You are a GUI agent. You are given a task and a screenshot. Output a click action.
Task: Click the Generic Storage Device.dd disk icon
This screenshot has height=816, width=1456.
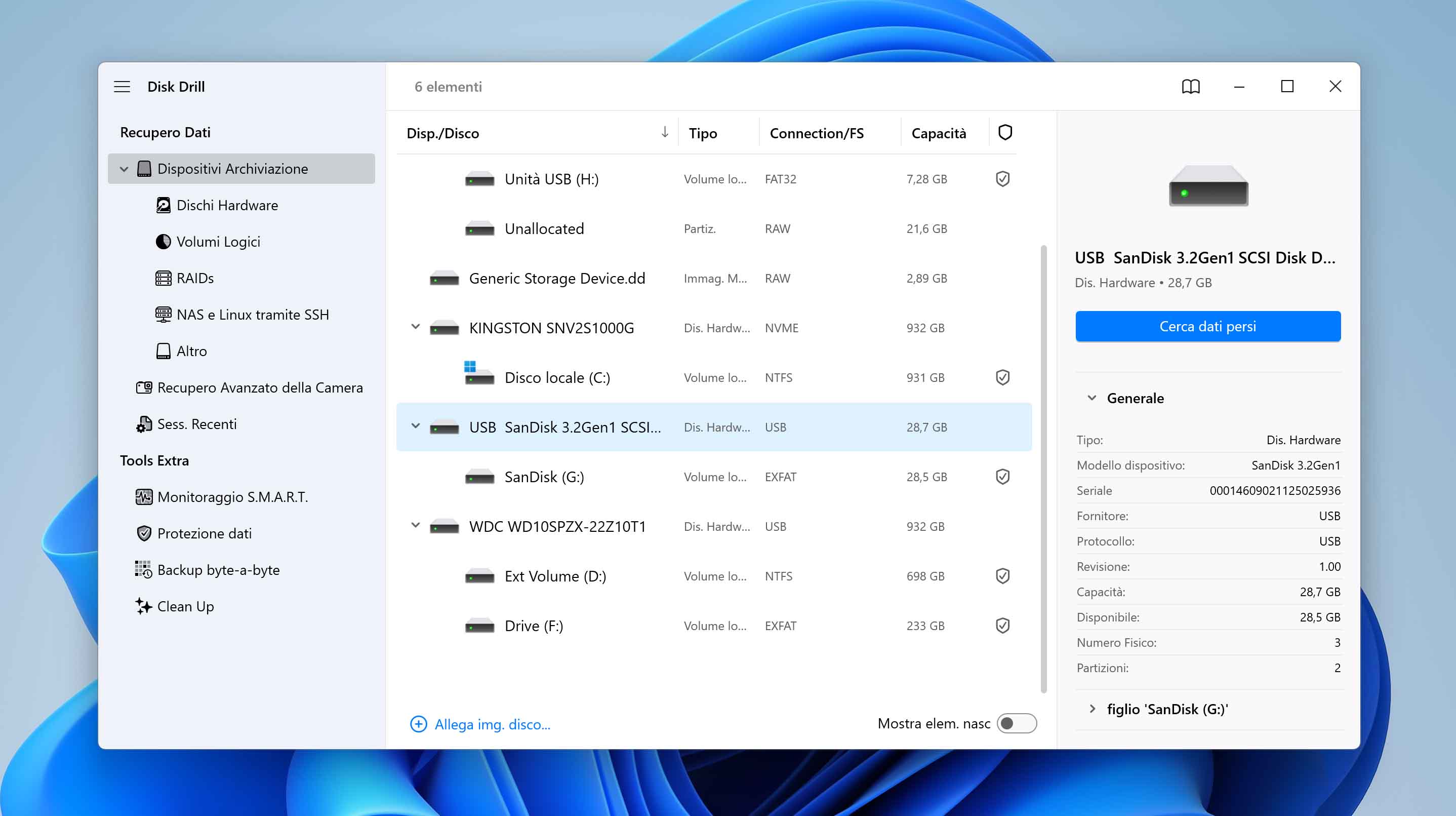444,278
